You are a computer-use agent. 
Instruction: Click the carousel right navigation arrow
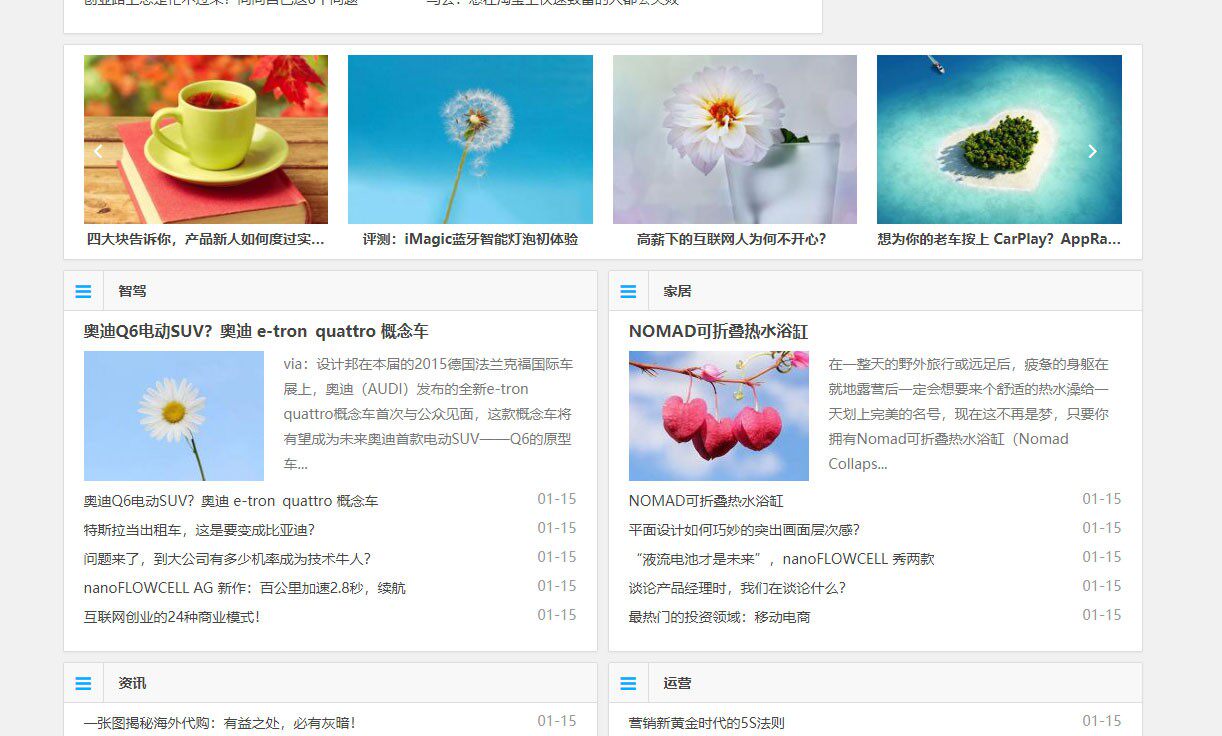point(1092,151)
